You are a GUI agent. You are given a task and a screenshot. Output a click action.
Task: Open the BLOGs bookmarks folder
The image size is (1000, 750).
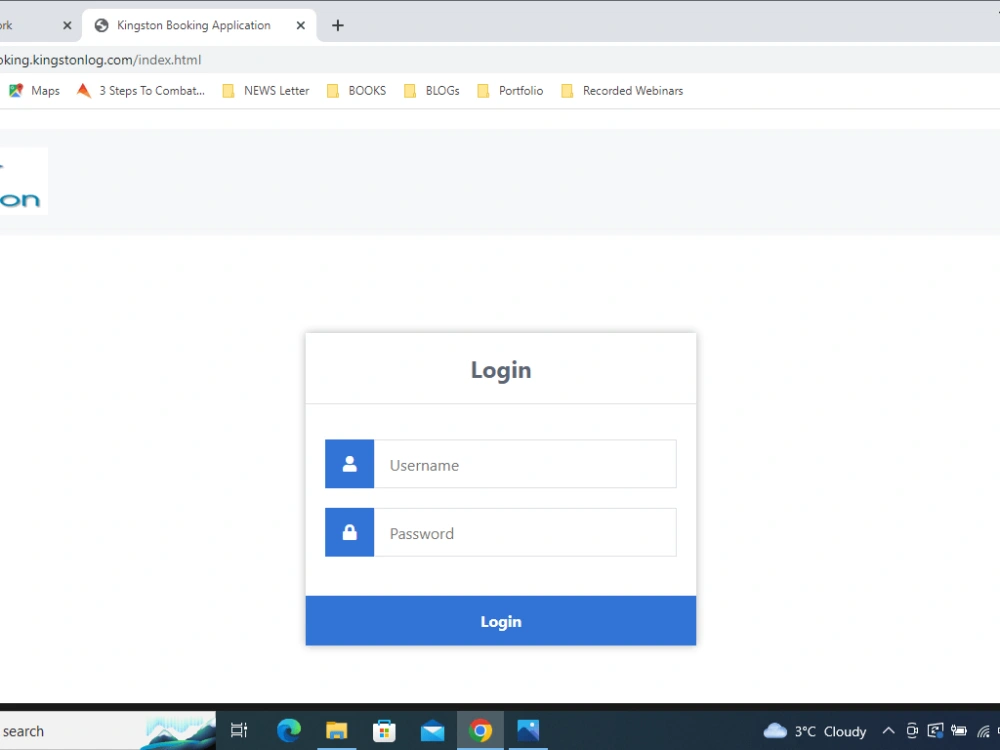click(x=432, y=91)
